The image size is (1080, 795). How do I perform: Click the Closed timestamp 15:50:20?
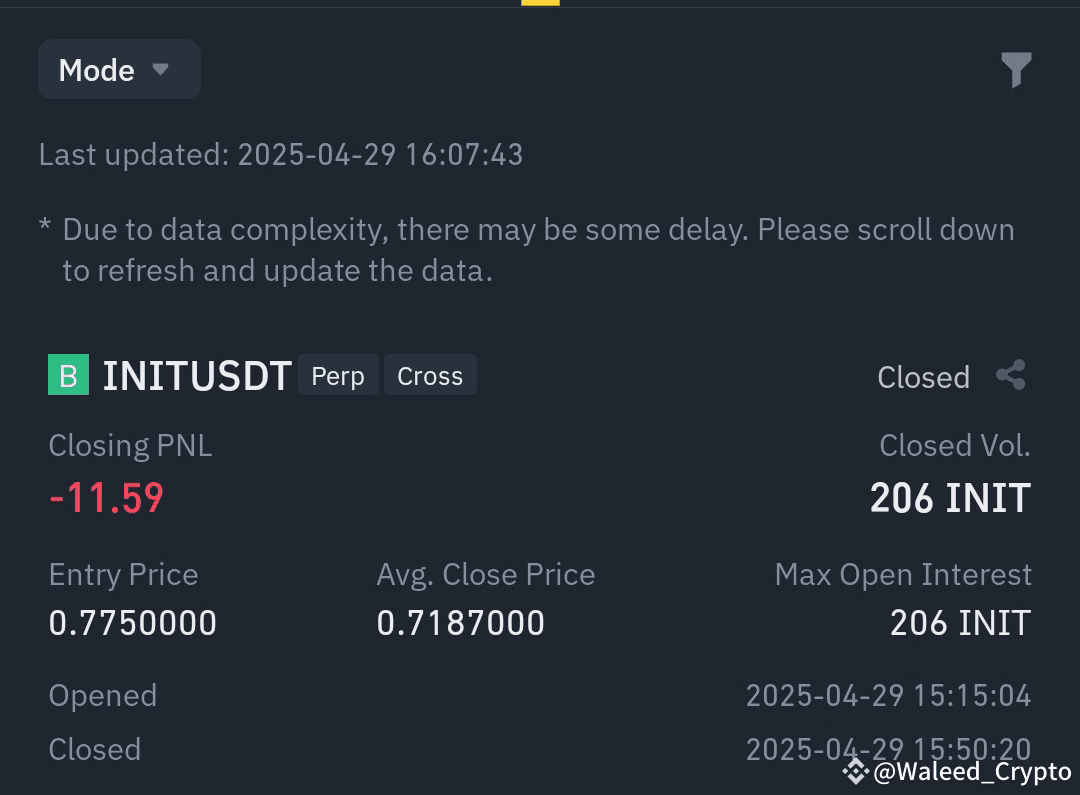888,749
